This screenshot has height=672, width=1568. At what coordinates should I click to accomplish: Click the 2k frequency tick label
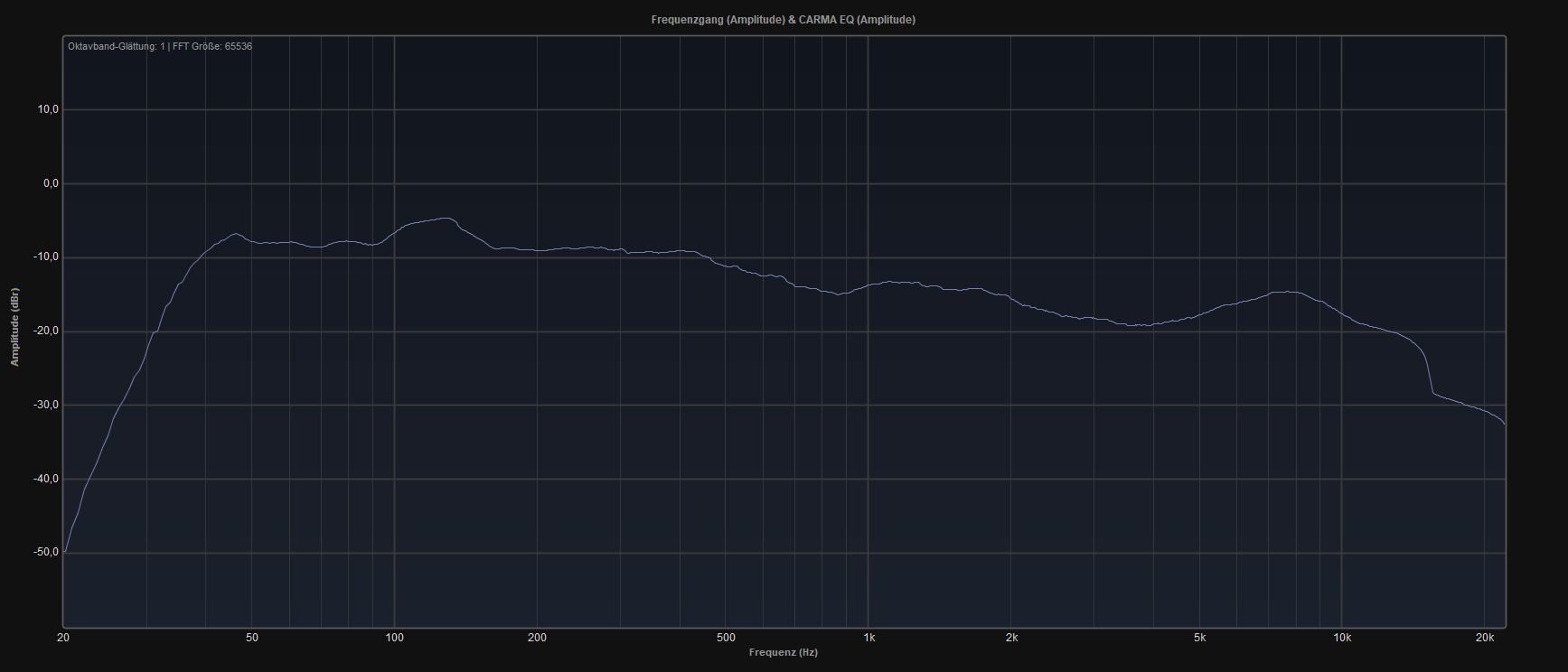pyautogui.click(x=1011, y=638)
